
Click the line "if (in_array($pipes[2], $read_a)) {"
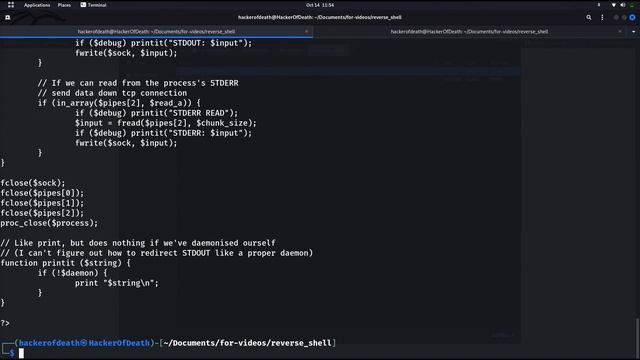pyautogui.click(x=119, y=103)
